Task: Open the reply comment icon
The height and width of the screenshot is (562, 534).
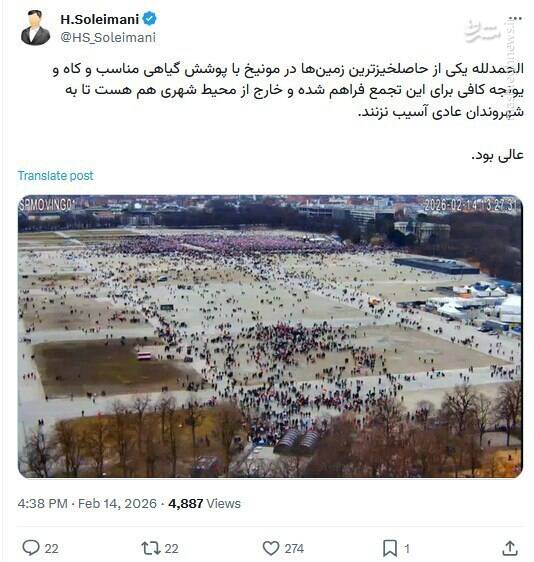Action: (x=31, y=548)
